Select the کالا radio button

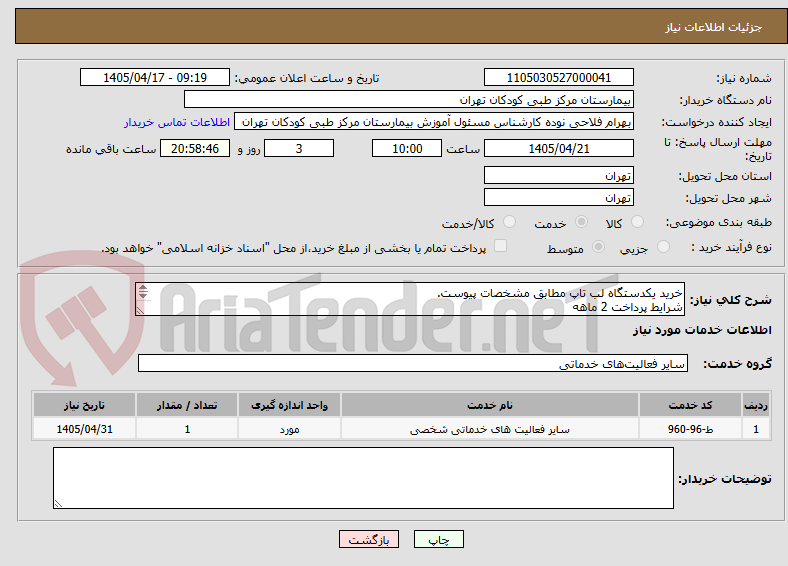click(637, 222)
